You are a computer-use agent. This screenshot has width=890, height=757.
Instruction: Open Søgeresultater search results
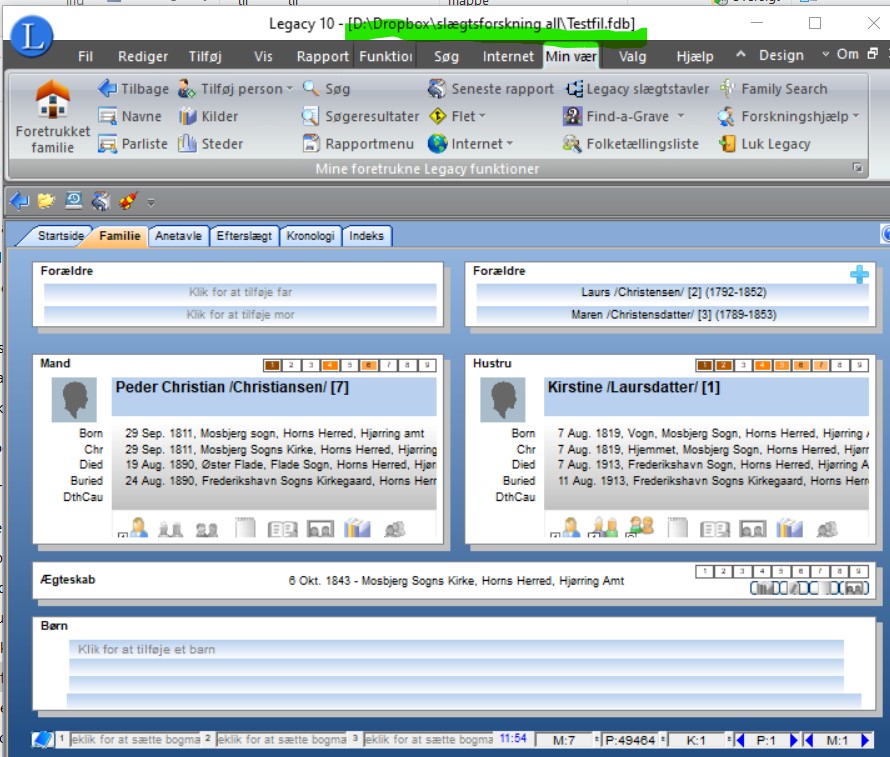[361, 116]
